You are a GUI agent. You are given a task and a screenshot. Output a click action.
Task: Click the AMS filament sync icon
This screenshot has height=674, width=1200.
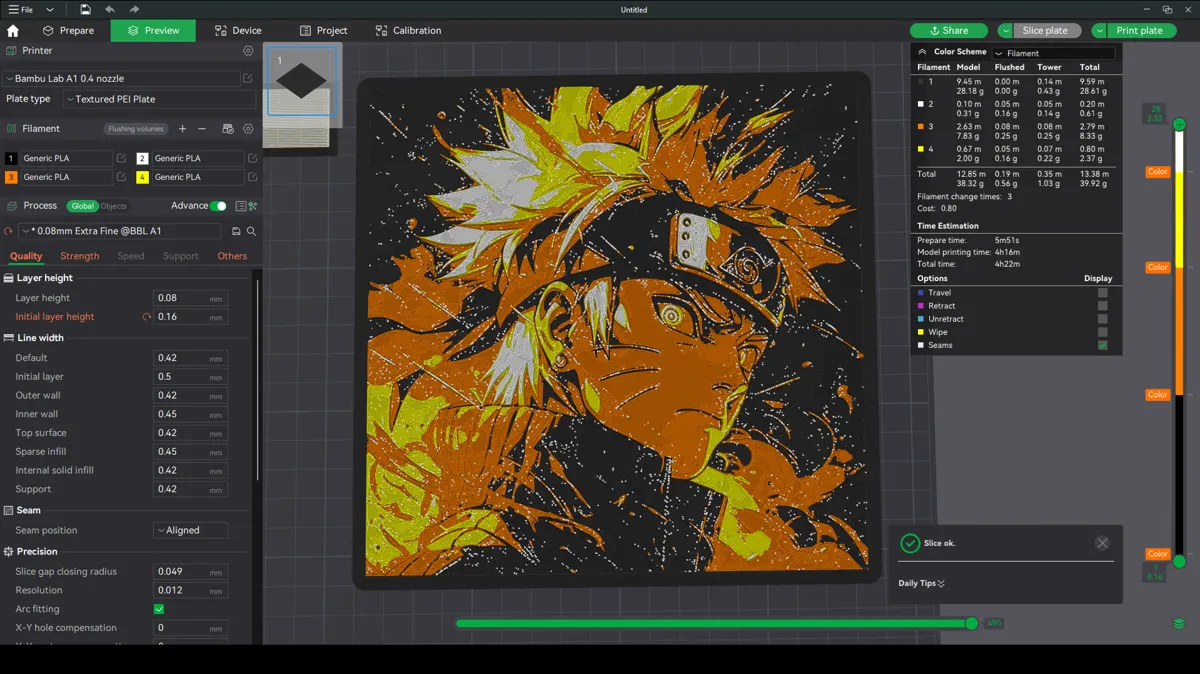(228, 129)
